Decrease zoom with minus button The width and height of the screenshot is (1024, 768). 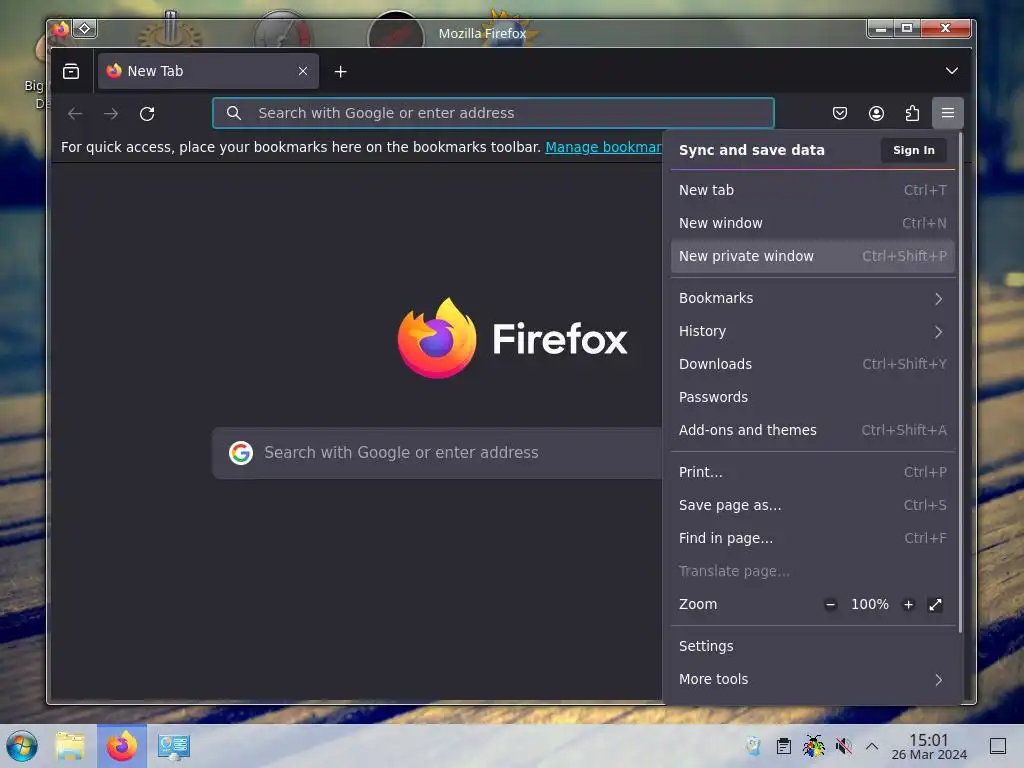pyautogui.click(x=830, y=605)
